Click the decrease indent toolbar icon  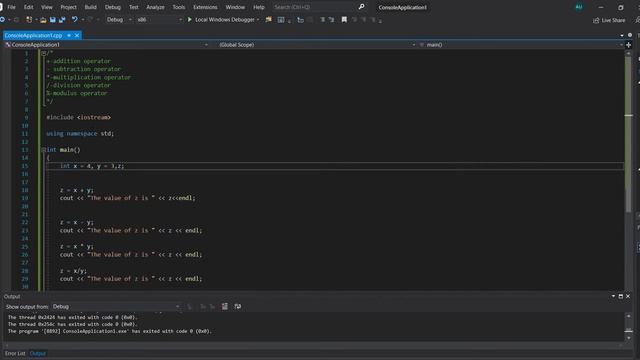click(x=322, y=20)
